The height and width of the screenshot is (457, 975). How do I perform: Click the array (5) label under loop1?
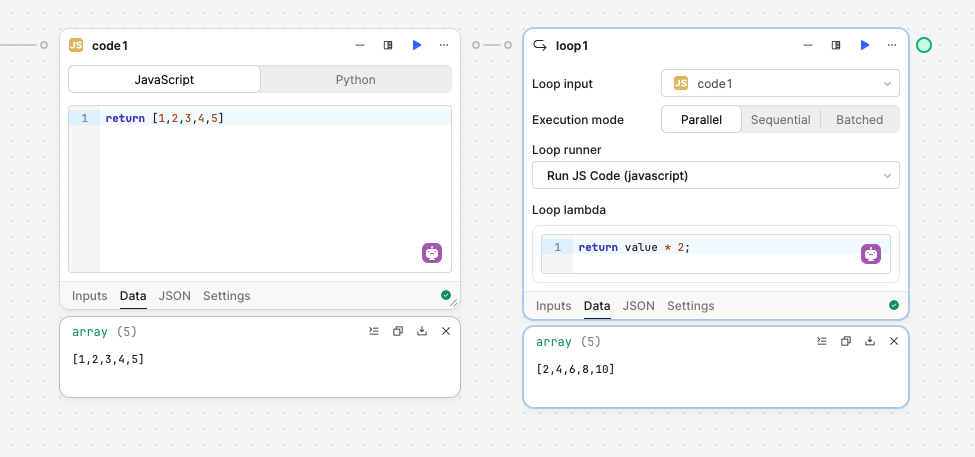click(568, 342)
